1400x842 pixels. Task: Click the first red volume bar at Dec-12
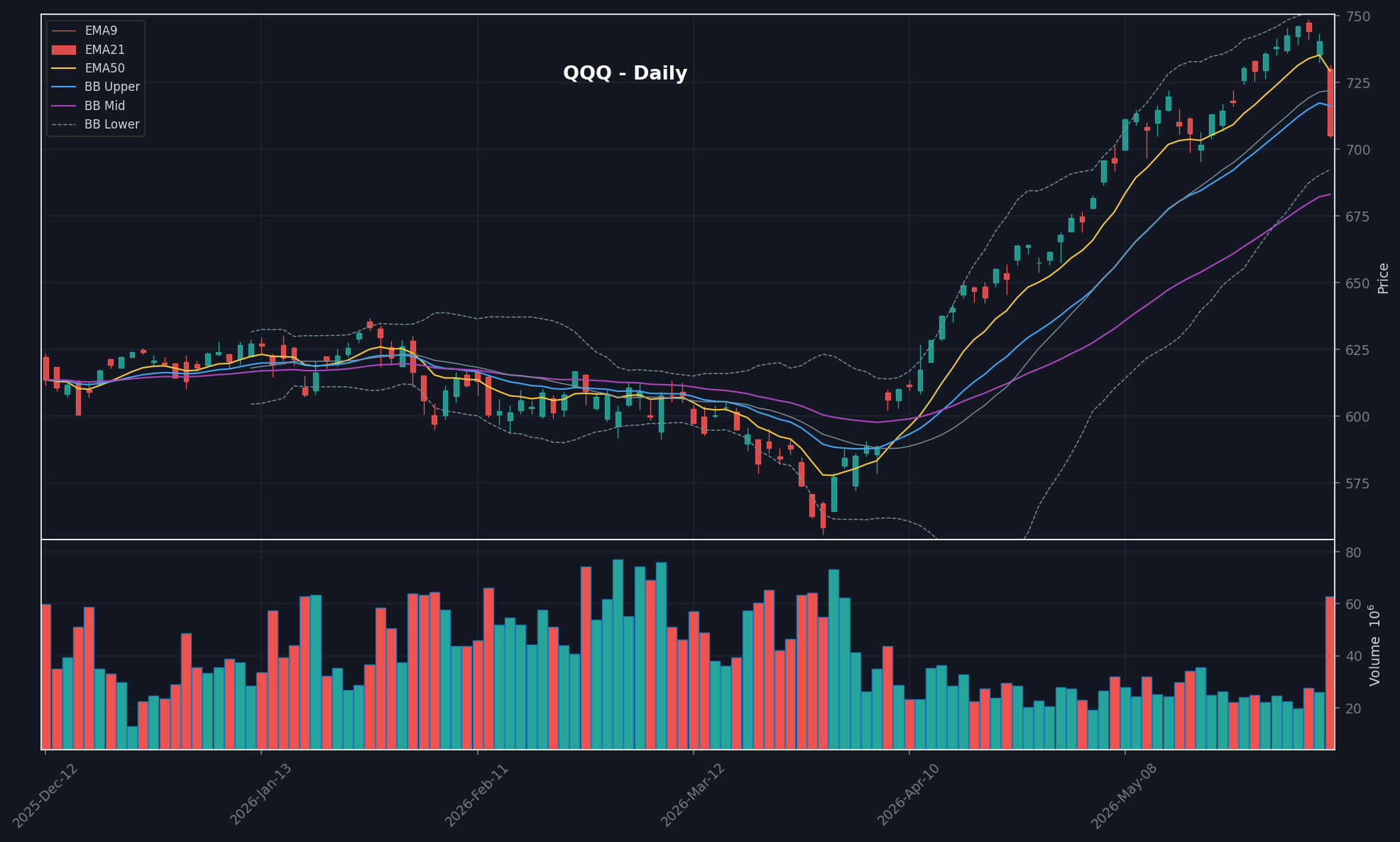(46, 677)
